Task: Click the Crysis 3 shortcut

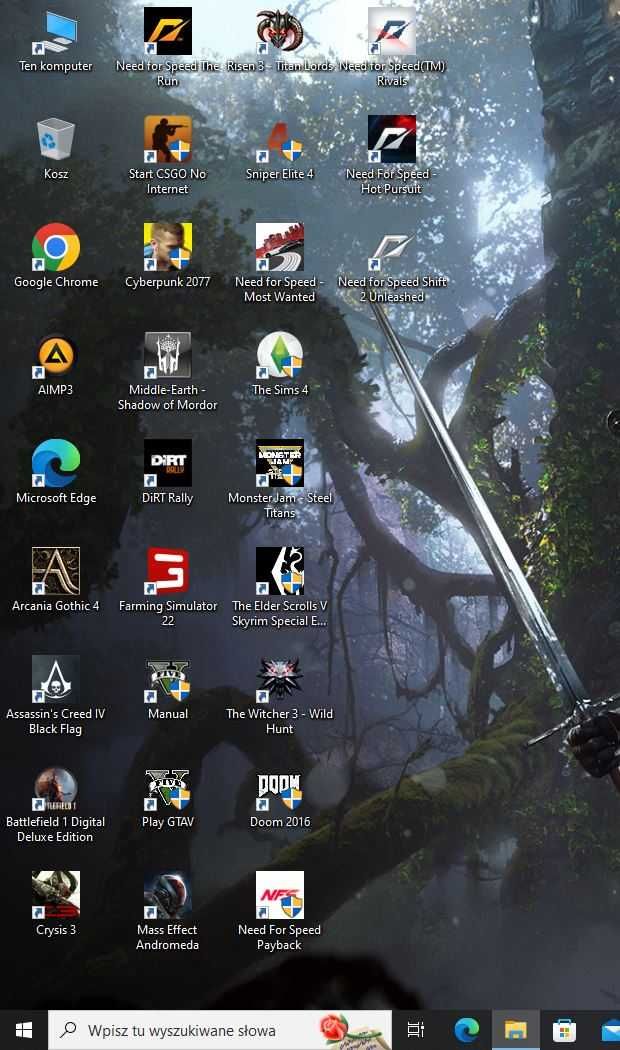Action: tap(56, 895)
